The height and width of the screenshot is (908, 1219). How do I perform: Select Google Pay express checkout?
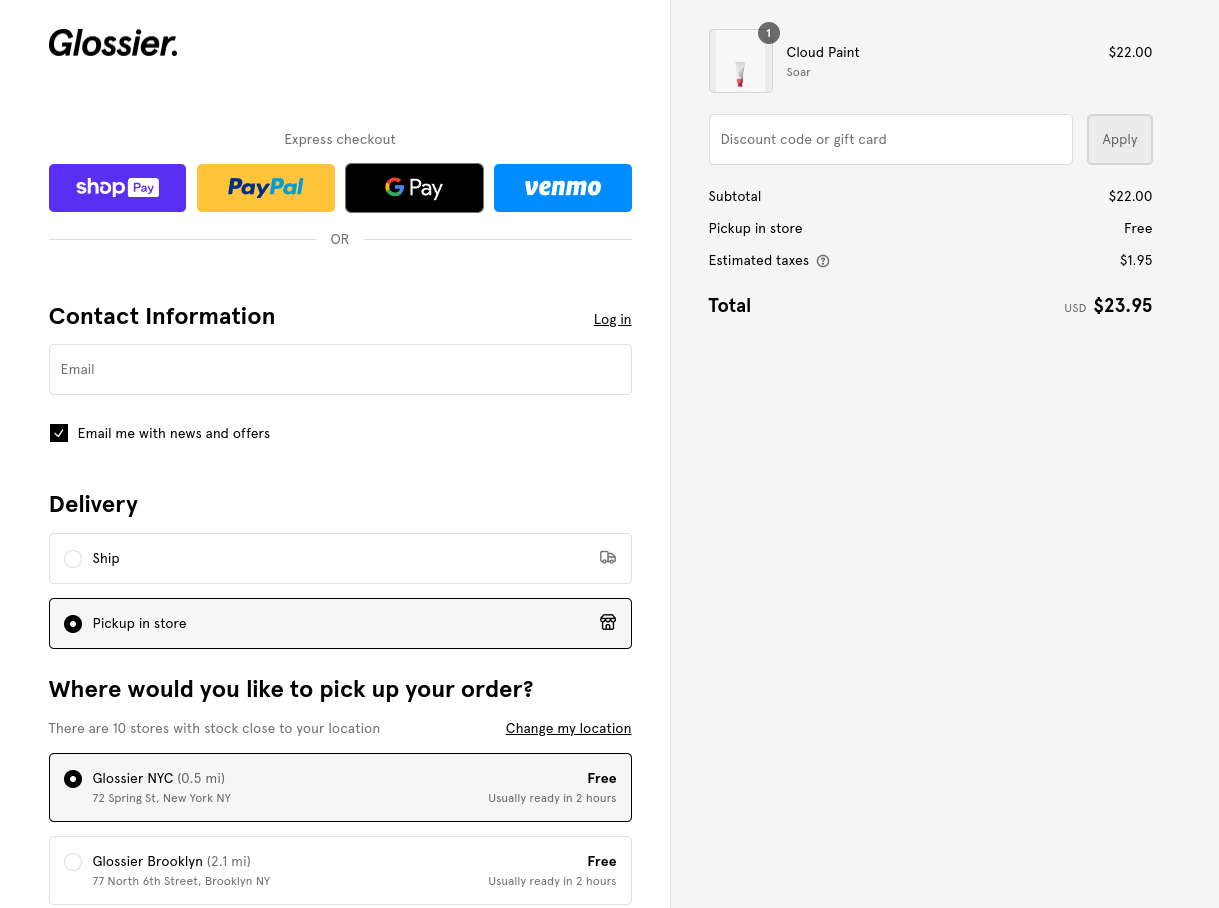tap(414, 188)
